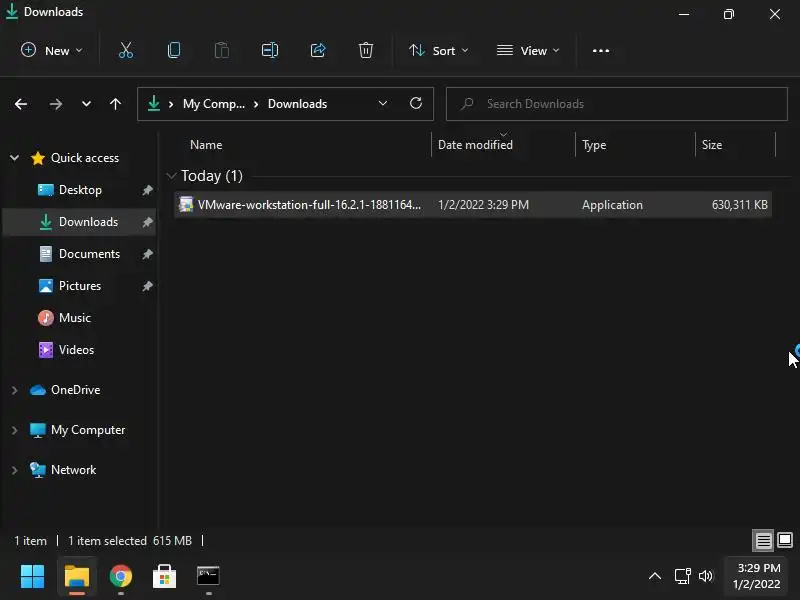Click the Quick access label
800x600 pixels.
coord(85,158)
